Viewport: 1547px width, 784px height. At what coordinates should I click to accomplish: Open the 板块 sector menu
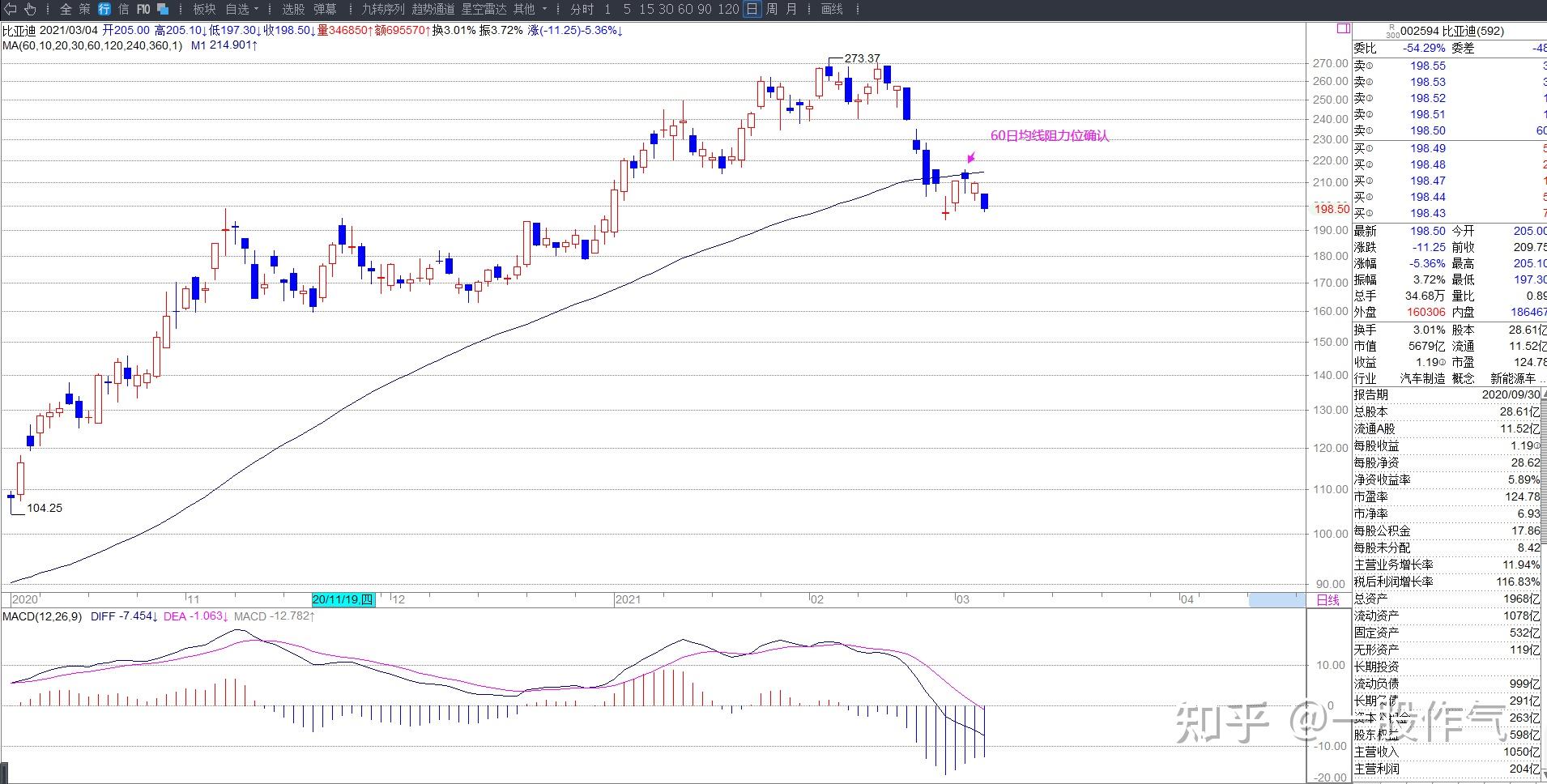pyautogui.click(x=204, y=9)
